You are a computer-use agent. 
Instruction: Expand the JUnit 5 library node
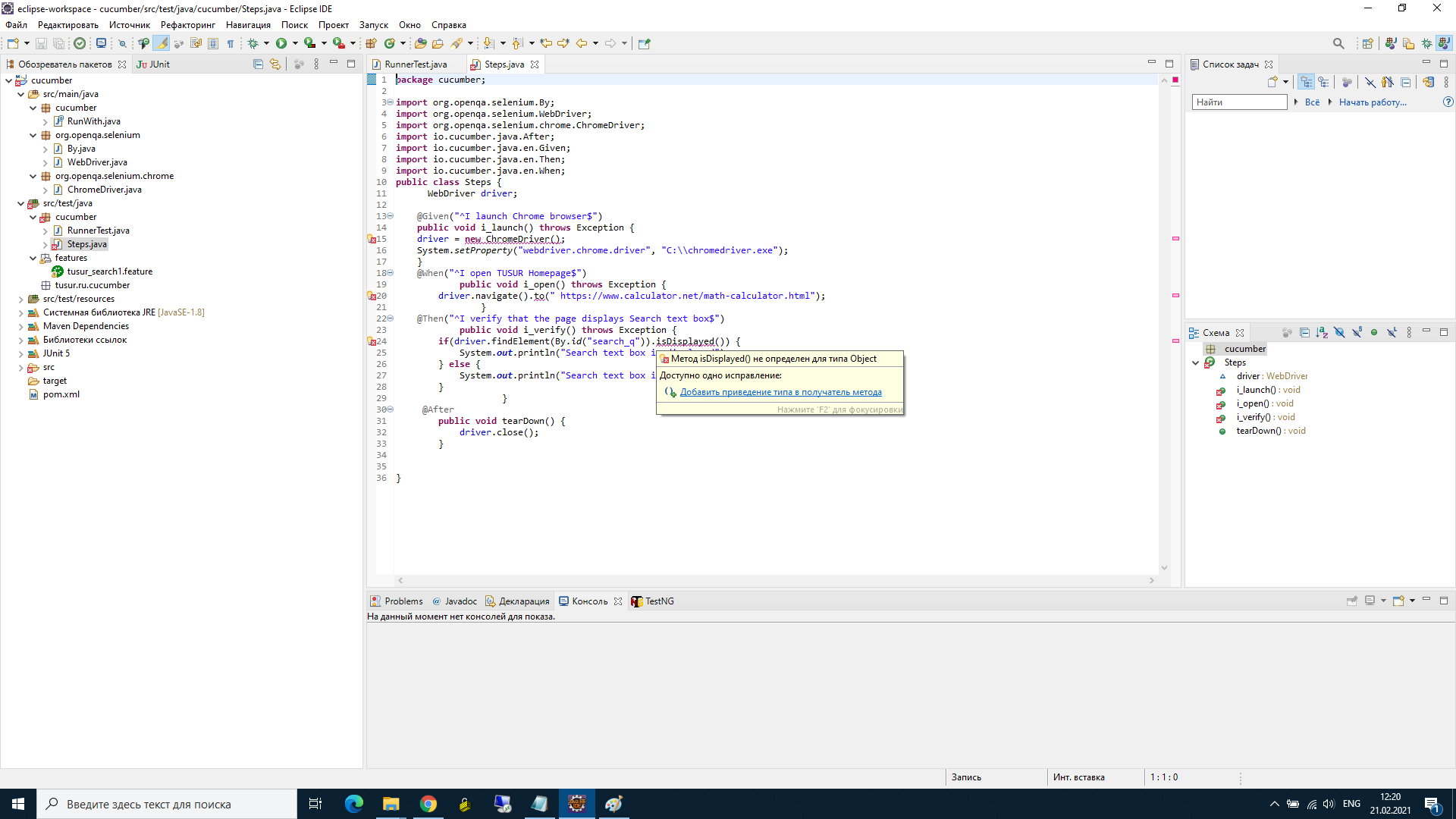pos(21,353)
